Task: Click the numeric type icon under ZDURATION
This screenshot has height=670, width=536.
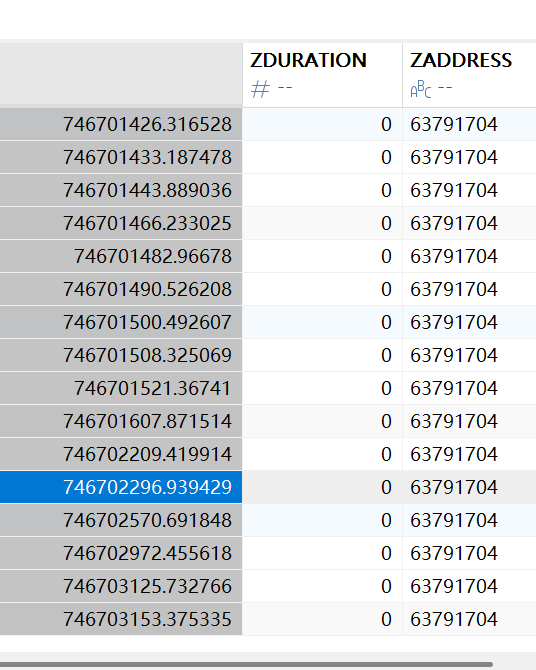Action: point(260,89)
